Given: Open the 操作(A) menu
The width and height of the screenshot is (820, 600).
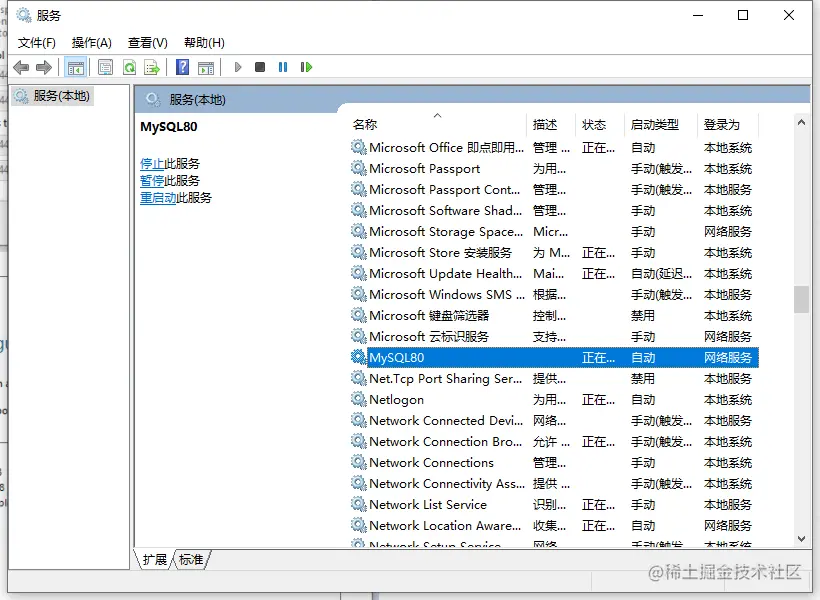Looking at the screenshot, I should click(x=92, y=43).
